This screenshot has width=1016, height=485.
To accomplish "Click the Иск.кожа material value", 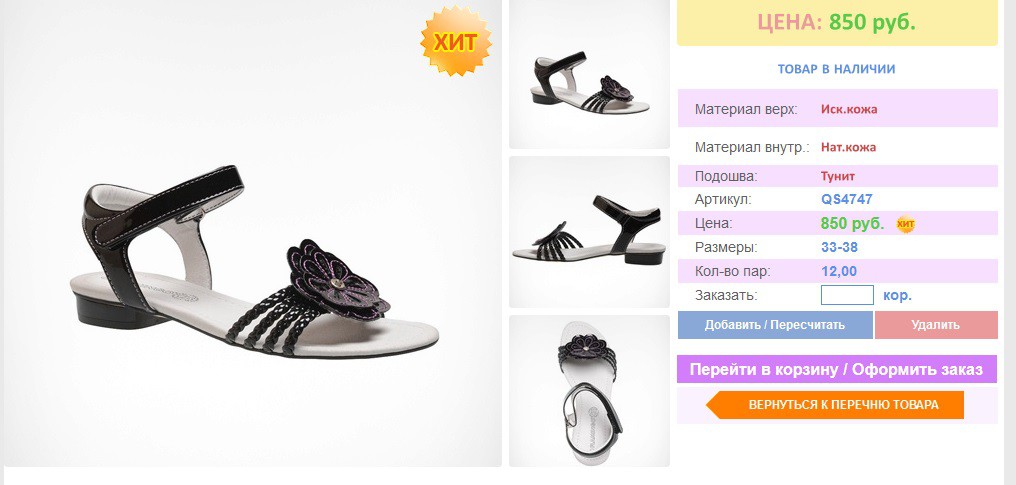I will [849, 109].
